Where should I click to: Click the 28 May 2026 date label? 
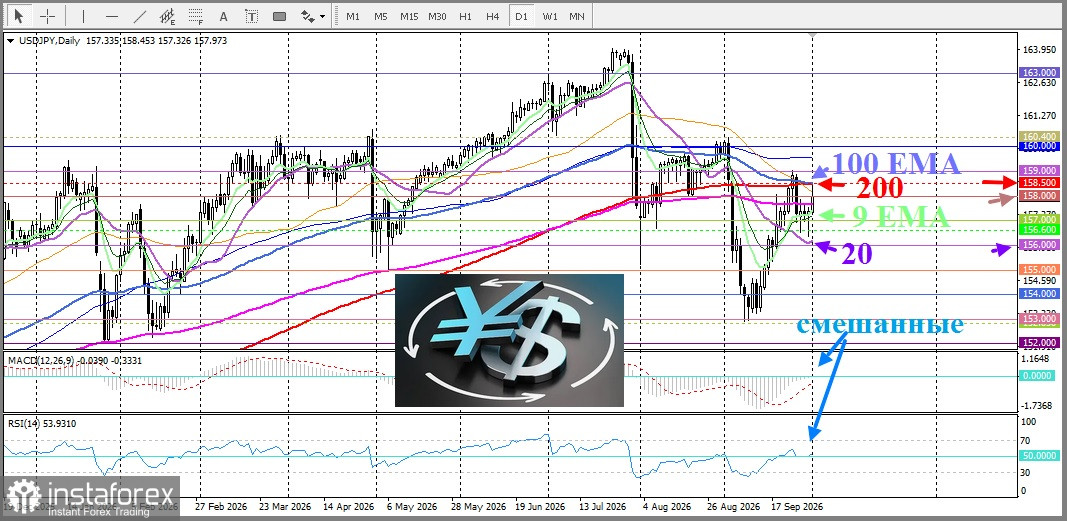coord(477,507)
